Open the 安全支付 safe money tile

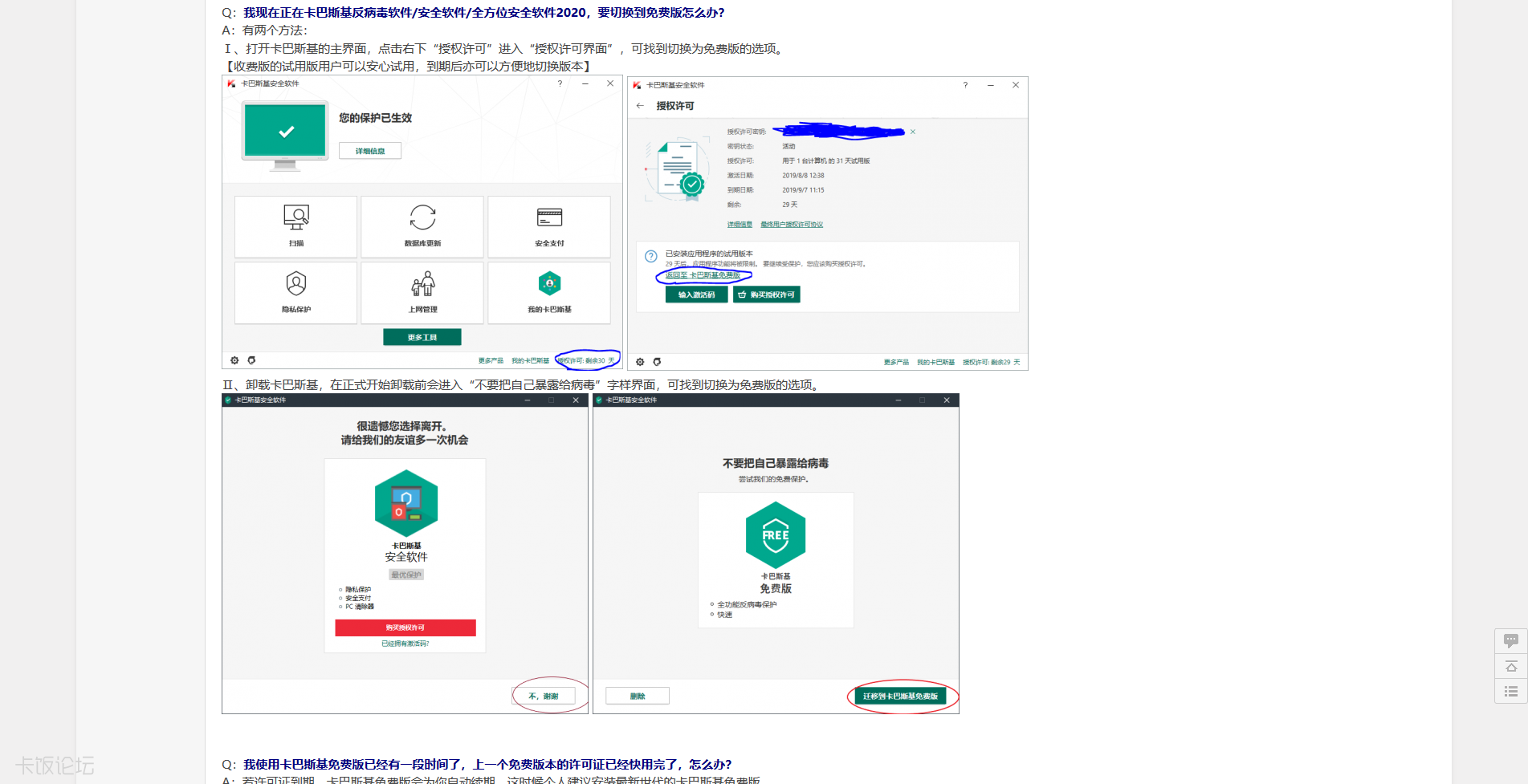[x=549, y=226]
